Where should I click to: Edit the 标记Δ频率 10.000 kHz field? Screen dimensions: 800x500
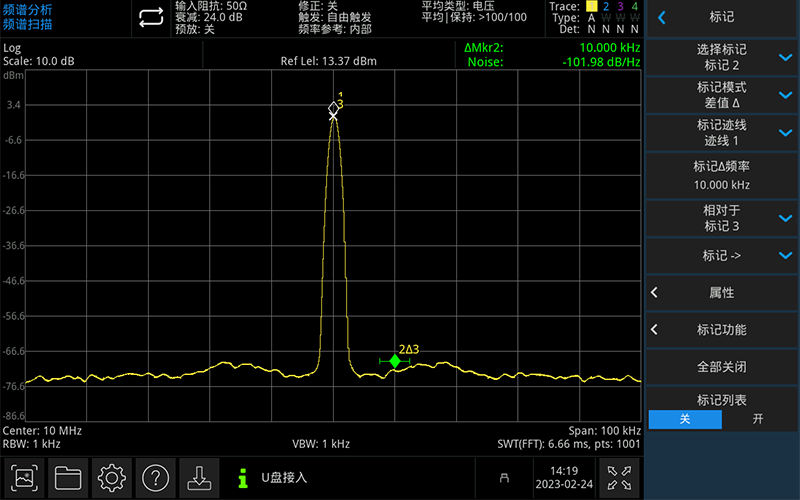point(722,175)
